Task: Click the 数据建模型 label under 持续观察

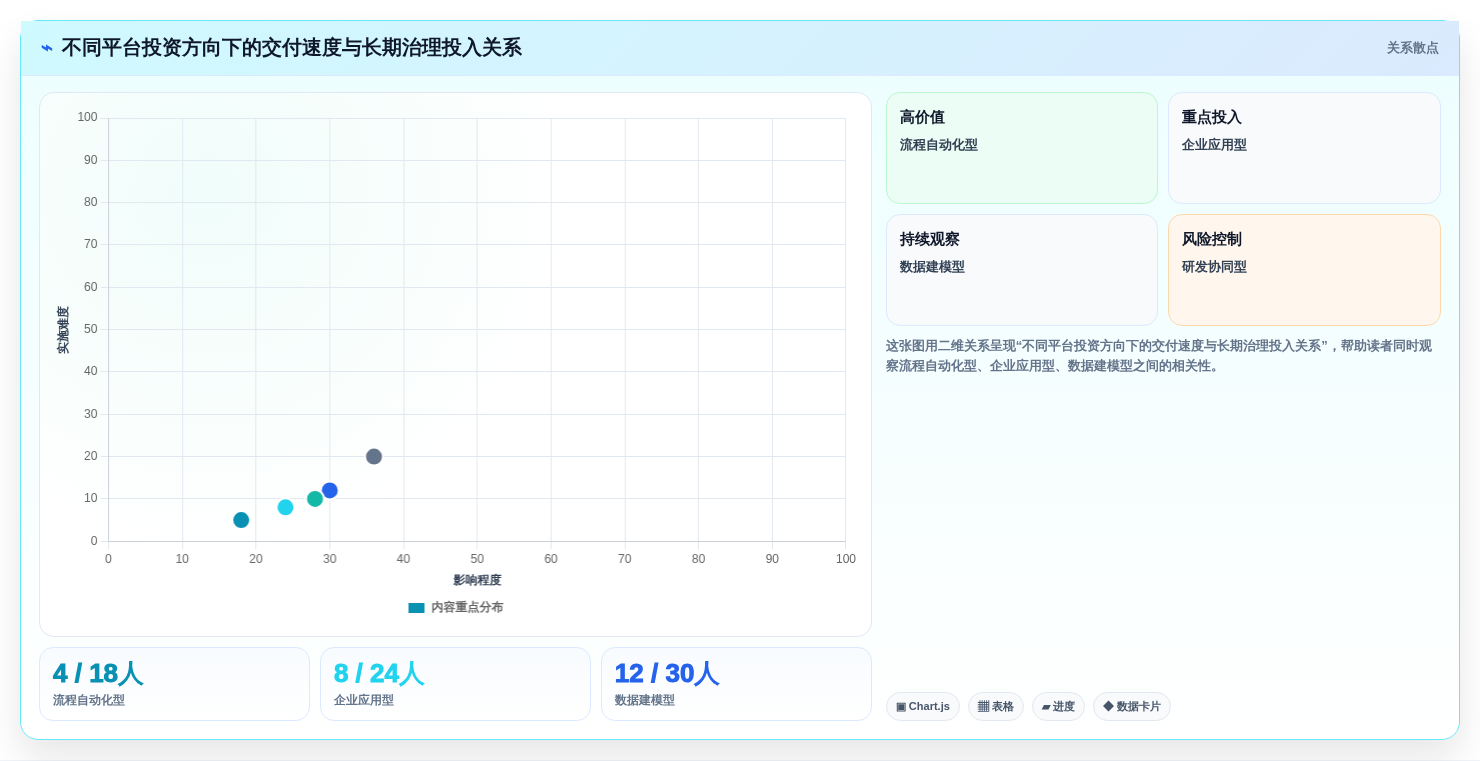Action: tap(932, 267)
